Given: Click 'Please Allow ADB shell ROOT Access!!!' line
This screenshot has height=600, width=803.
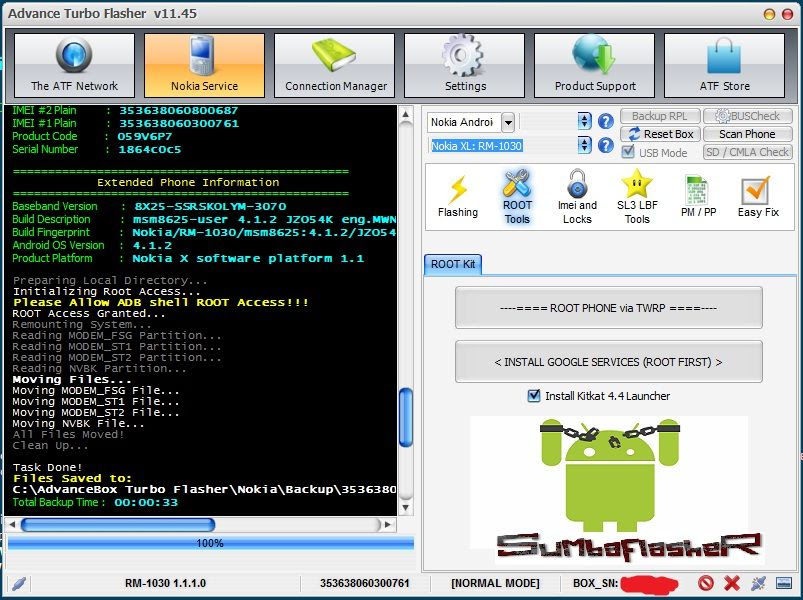Looking at the screenshot, I should click(161, 303).
